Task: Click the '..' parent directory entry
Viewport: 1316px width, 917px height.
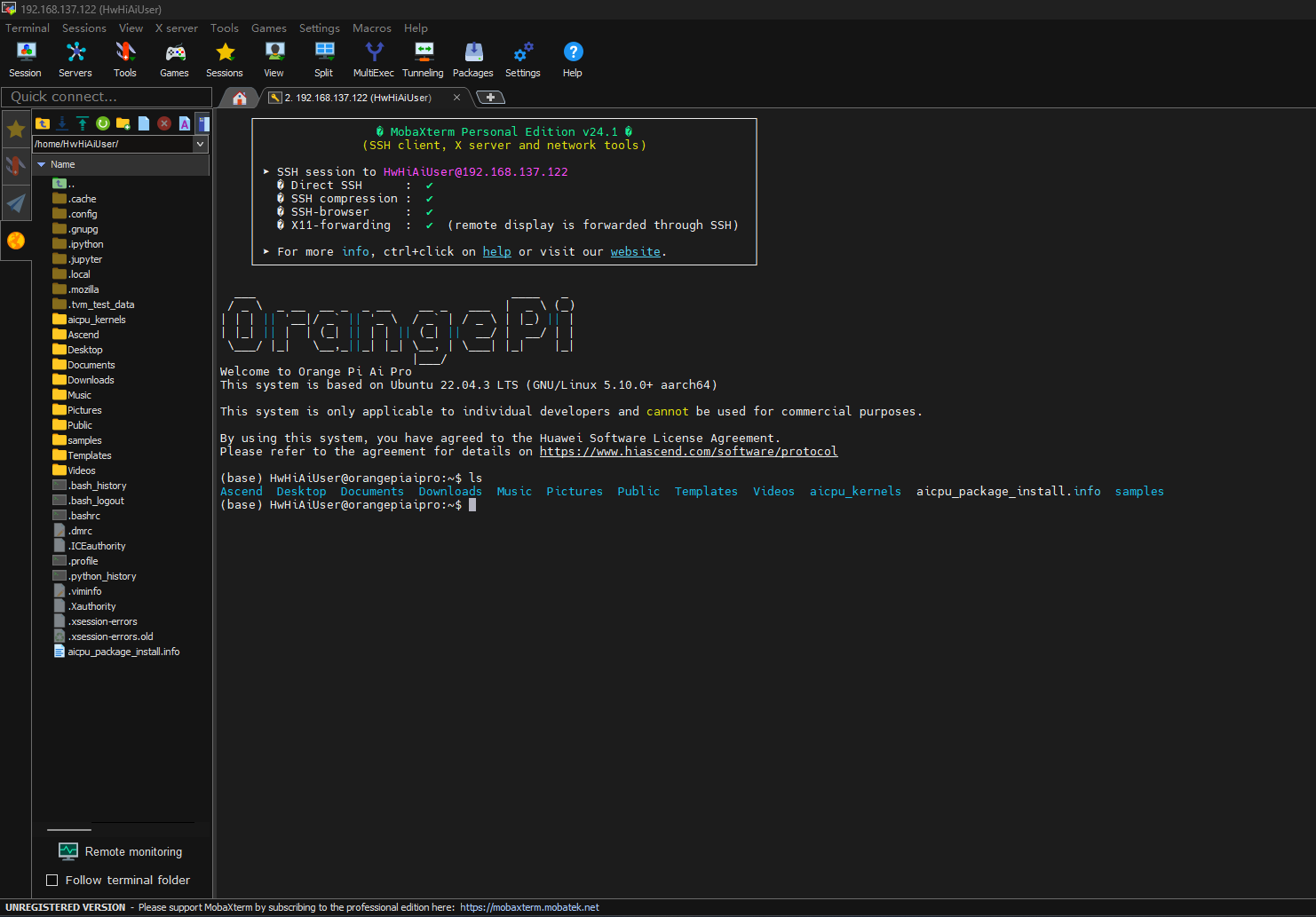Action: 64,184
